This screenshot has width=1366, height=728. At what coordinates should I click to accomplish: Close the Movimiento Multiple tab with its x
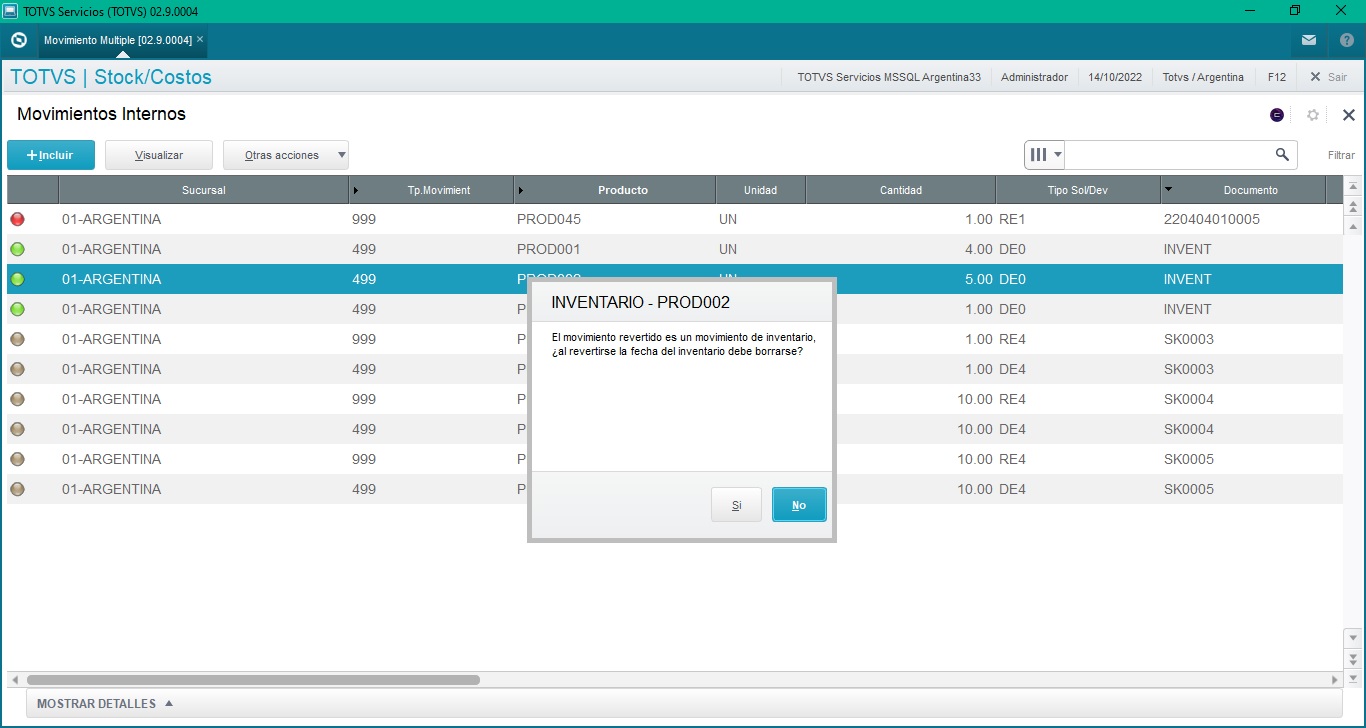pyautogui.click(x=200, y=40)
